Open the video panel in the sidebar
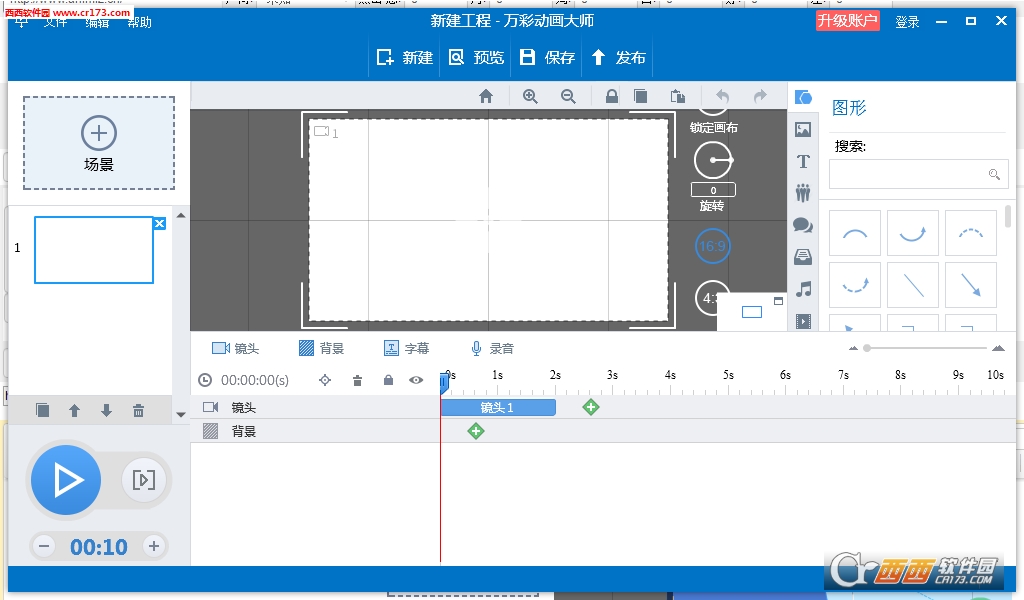 click(x=803, y=321)
